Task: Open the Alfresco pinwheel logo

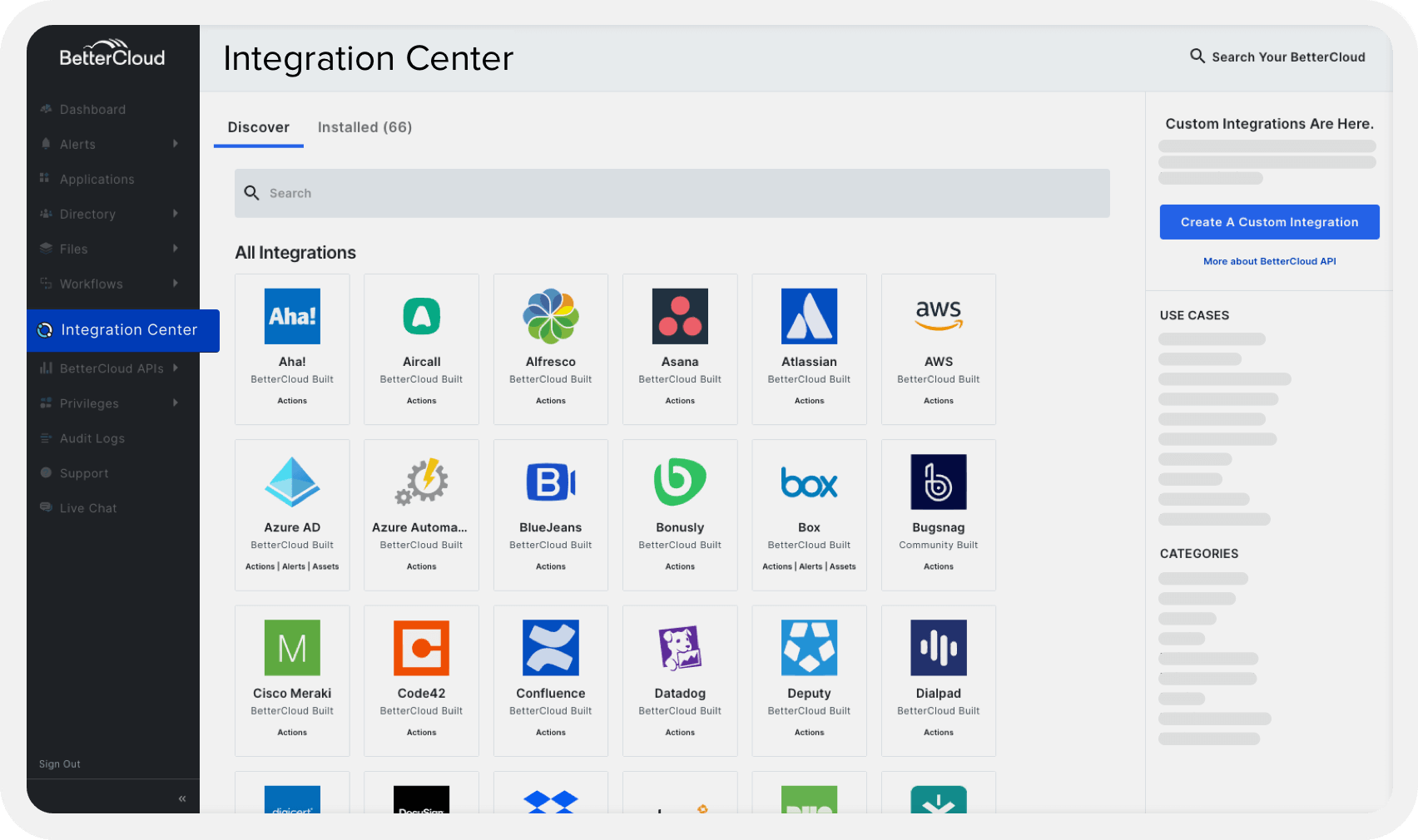Action: [x=551, y=316]
